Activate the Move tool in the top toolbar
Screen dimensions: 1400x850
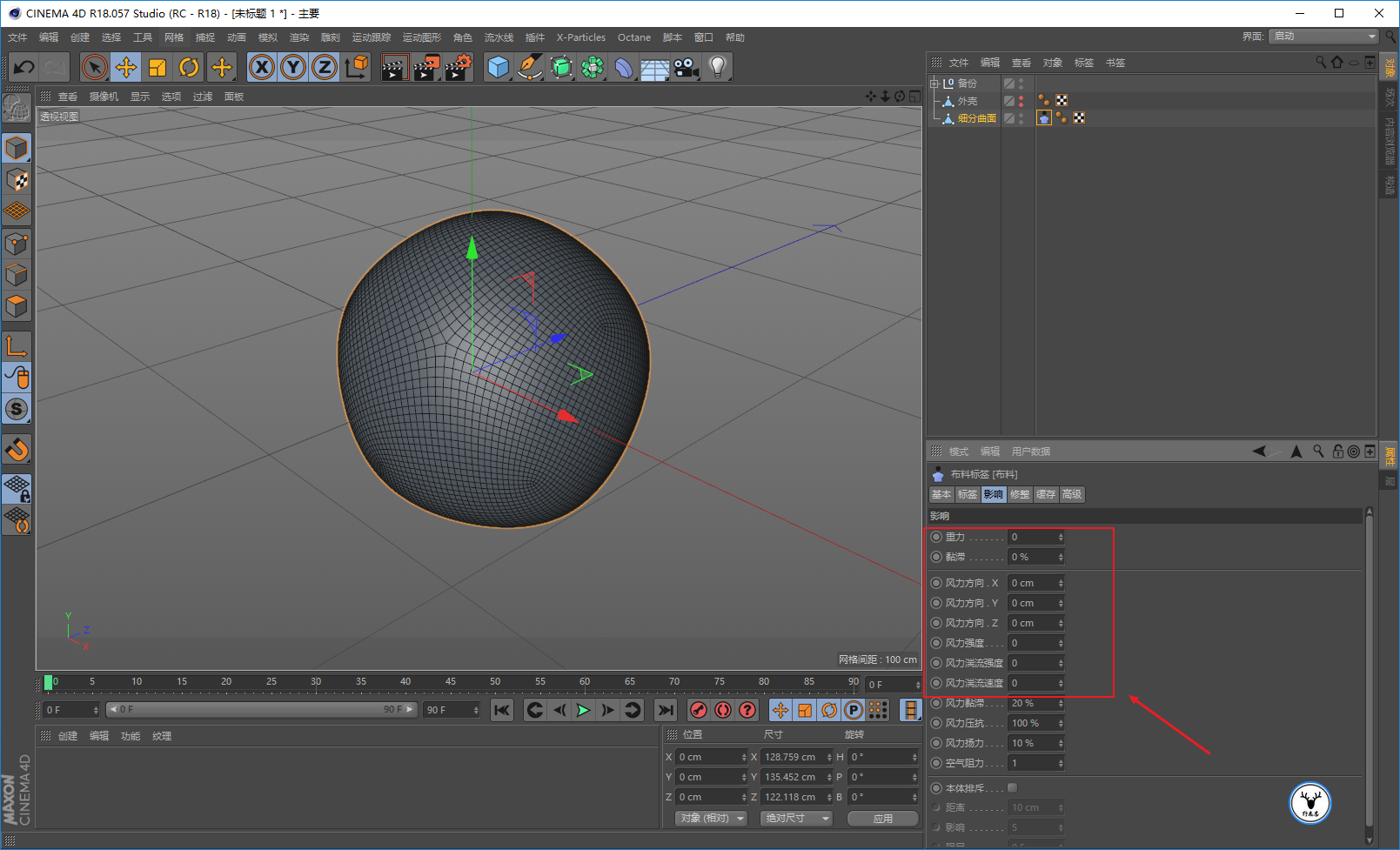[x=126, y=67]
